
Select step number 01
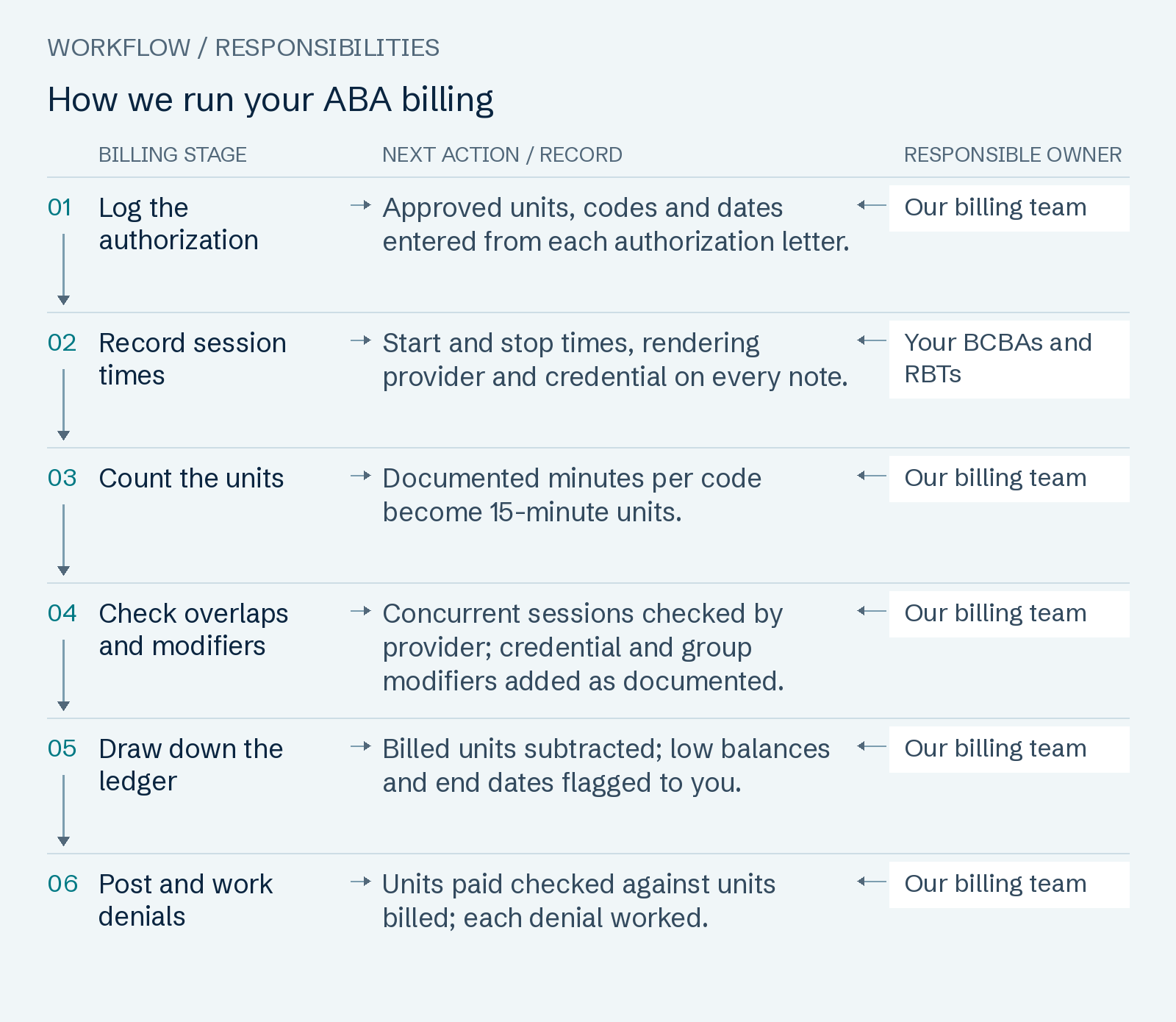tap(60, 208)
